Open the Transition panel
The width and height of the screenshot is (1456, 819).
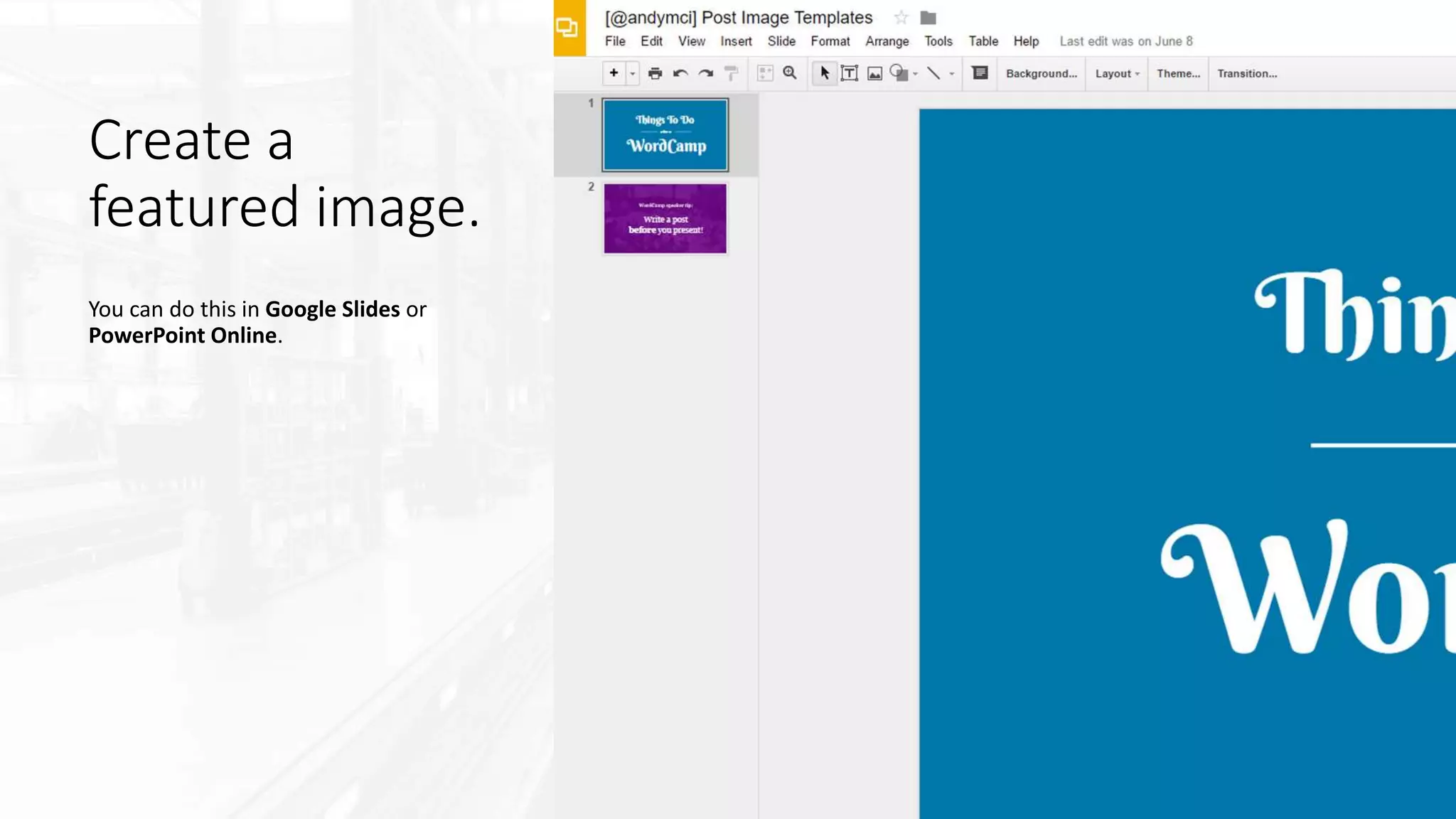[x=1247, y=73]
